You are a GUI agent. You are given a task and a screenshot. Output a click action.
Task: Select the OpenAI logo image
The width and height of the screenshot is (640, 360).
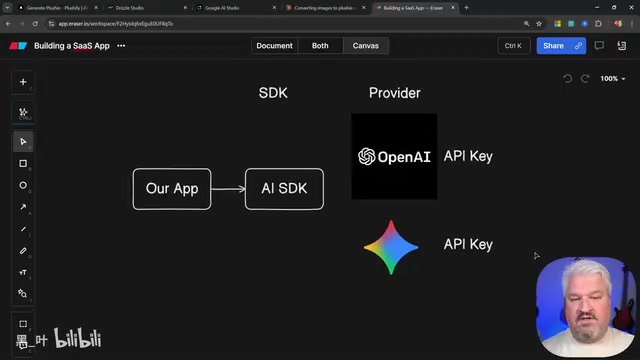pyautogui.click(x=394, y=156)
